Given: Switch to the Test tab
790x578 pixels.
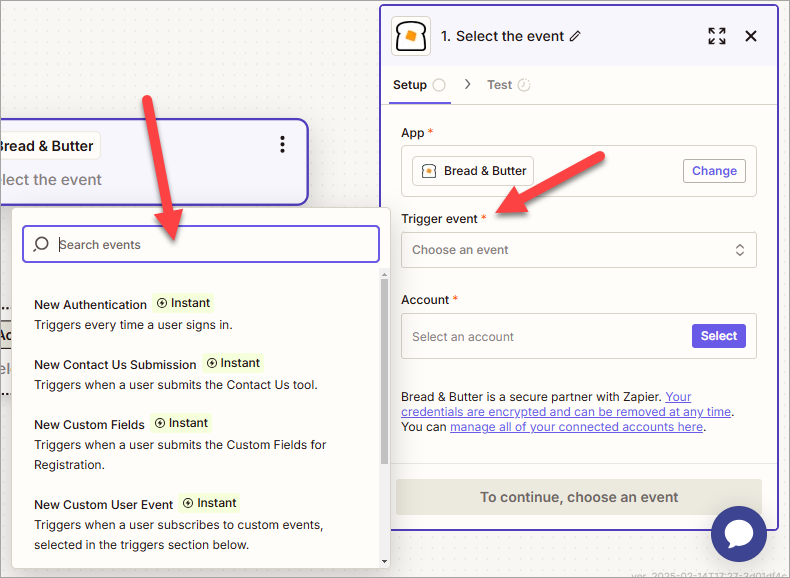Looking at the screenshot, I should 508,85.
